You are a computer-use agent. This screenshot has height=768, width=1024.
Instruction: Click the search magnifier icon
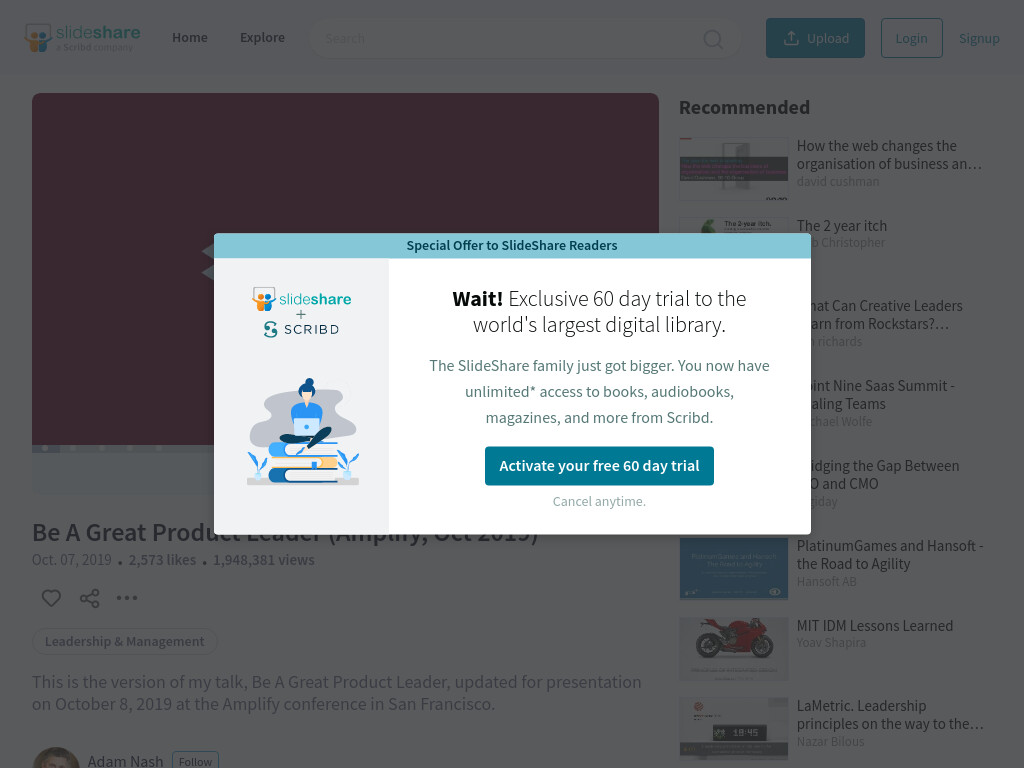pos(712,39)
